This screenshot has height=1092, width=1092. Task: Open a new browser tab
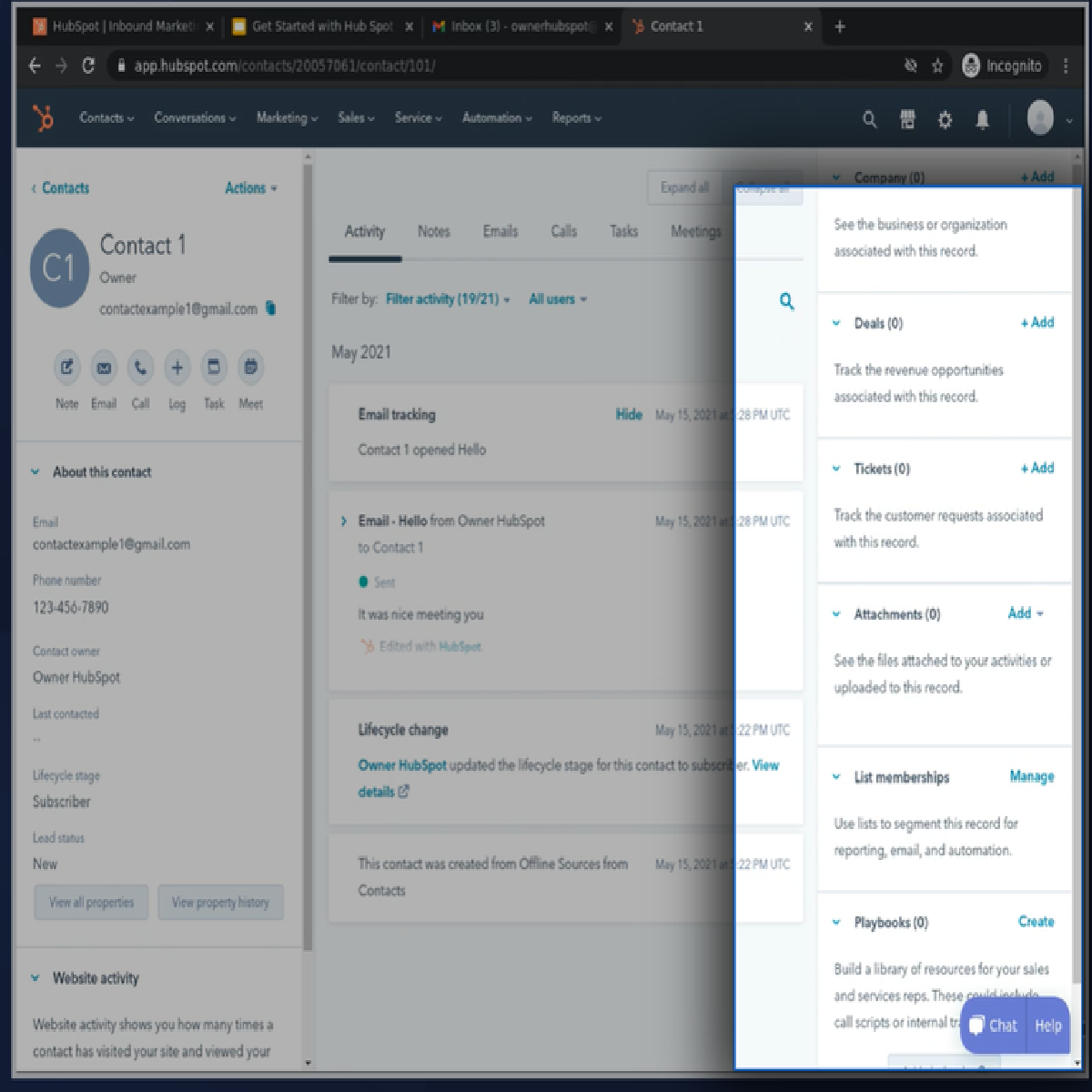(x=840, y=26)
